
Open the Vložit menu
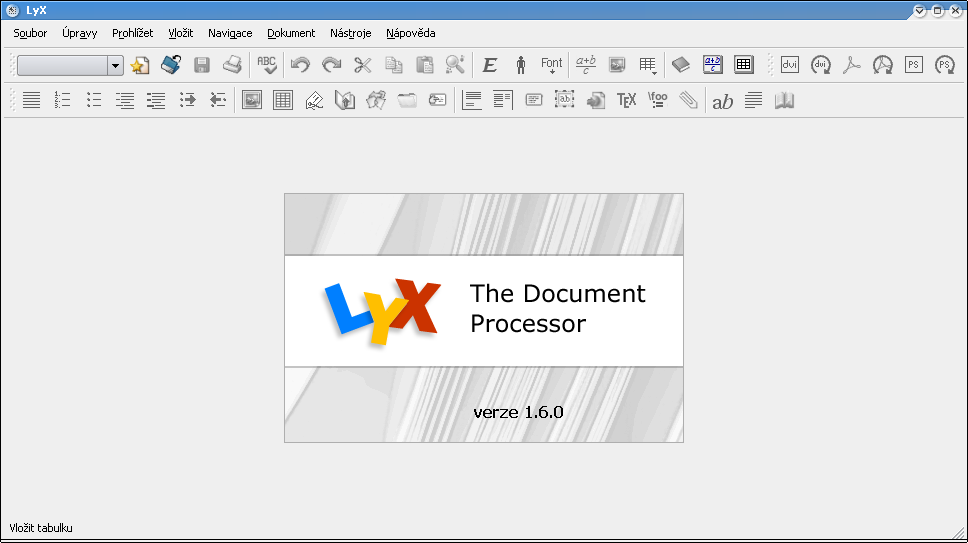click(180, 33)
